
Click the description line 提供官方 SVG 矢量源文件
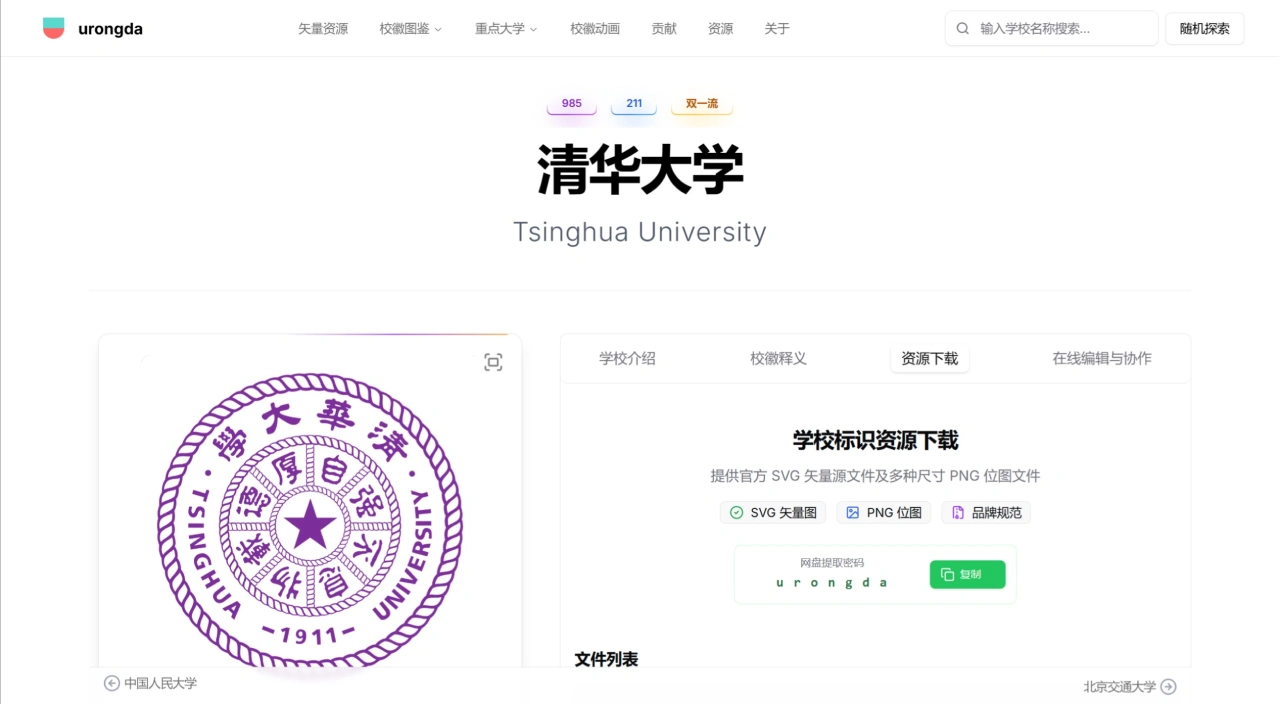pyautogui.click(x=875, y=476)
